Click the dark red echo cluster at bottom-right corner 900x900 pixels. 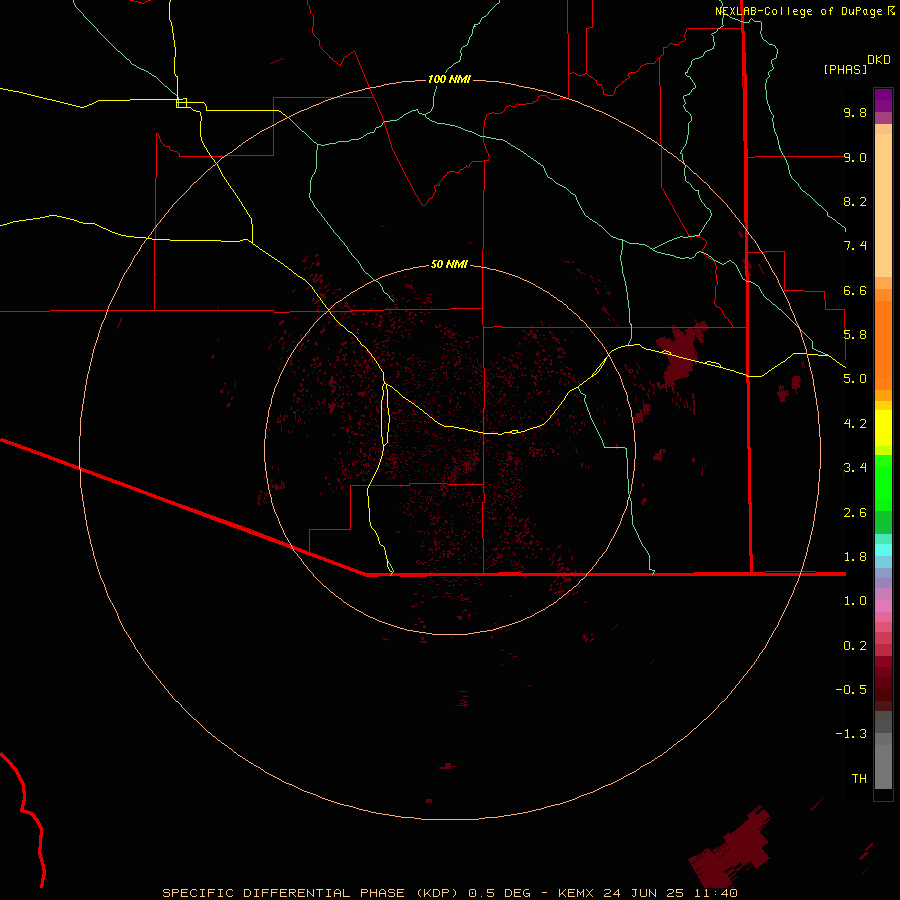(x=730, y=849)
